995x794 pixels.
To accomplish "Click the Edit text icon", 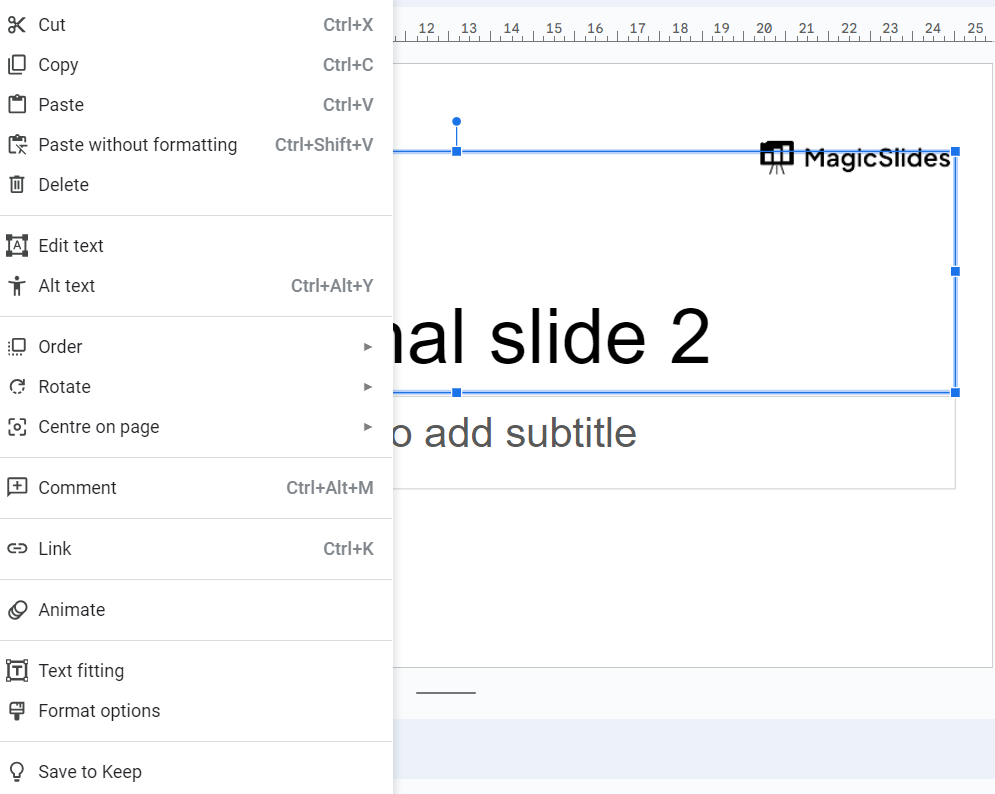I will click(17, 246).
